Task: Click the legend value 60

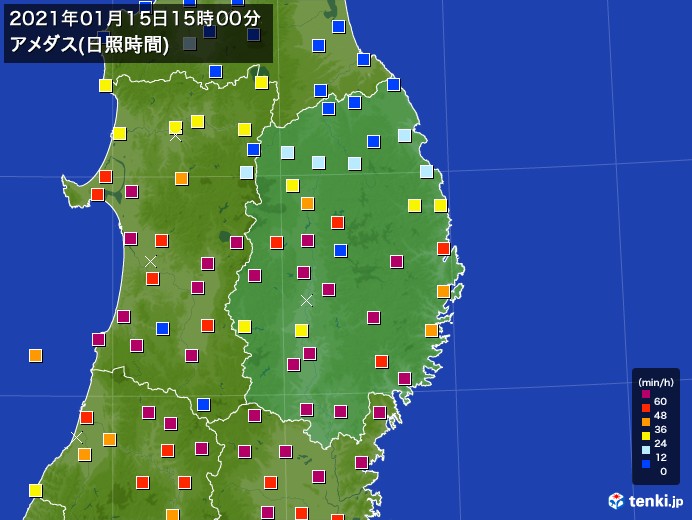Action: (x=660, y=401)
